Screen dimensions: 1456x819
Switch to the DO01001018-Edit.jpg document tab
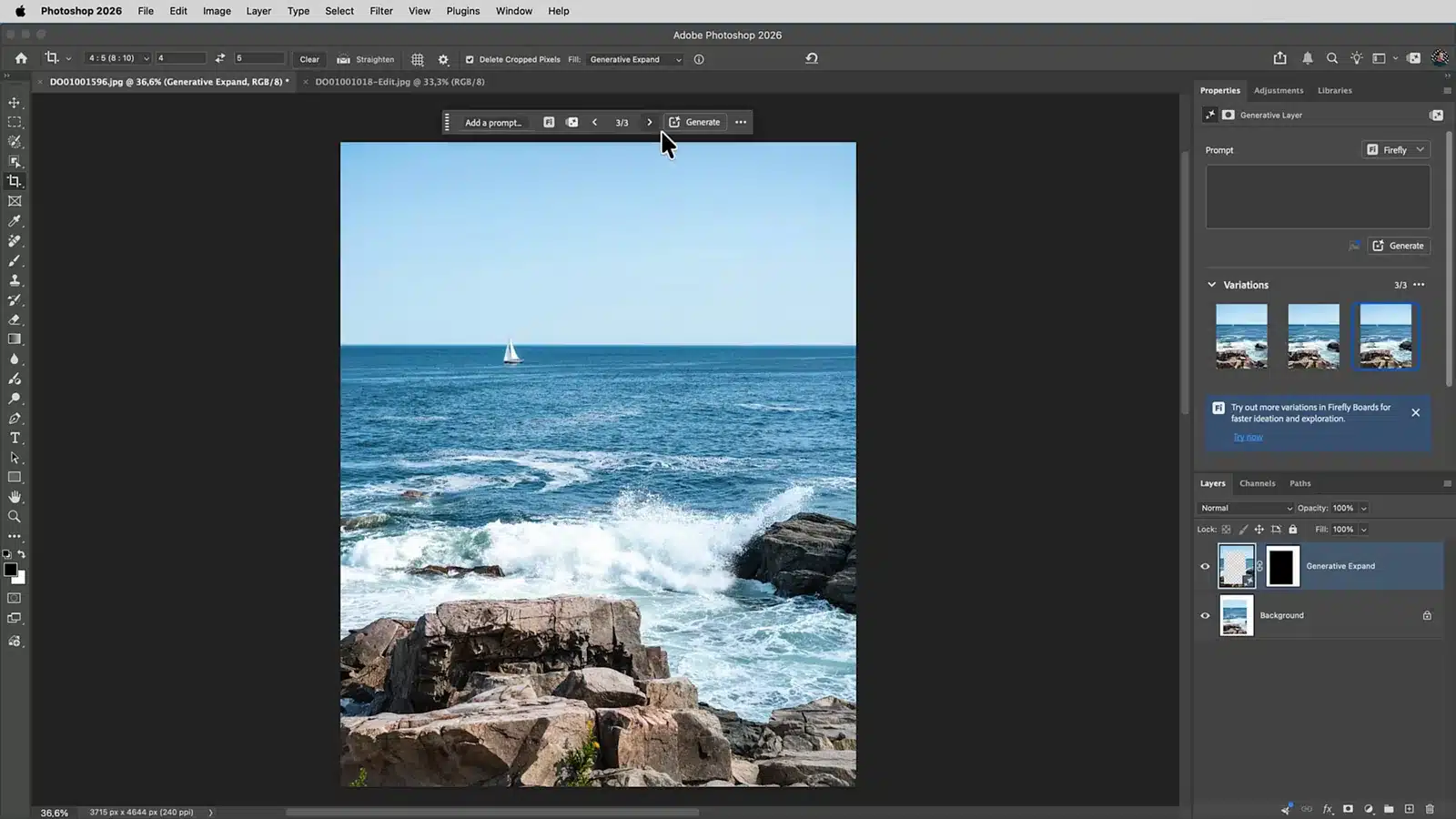(x=399, y=82)
